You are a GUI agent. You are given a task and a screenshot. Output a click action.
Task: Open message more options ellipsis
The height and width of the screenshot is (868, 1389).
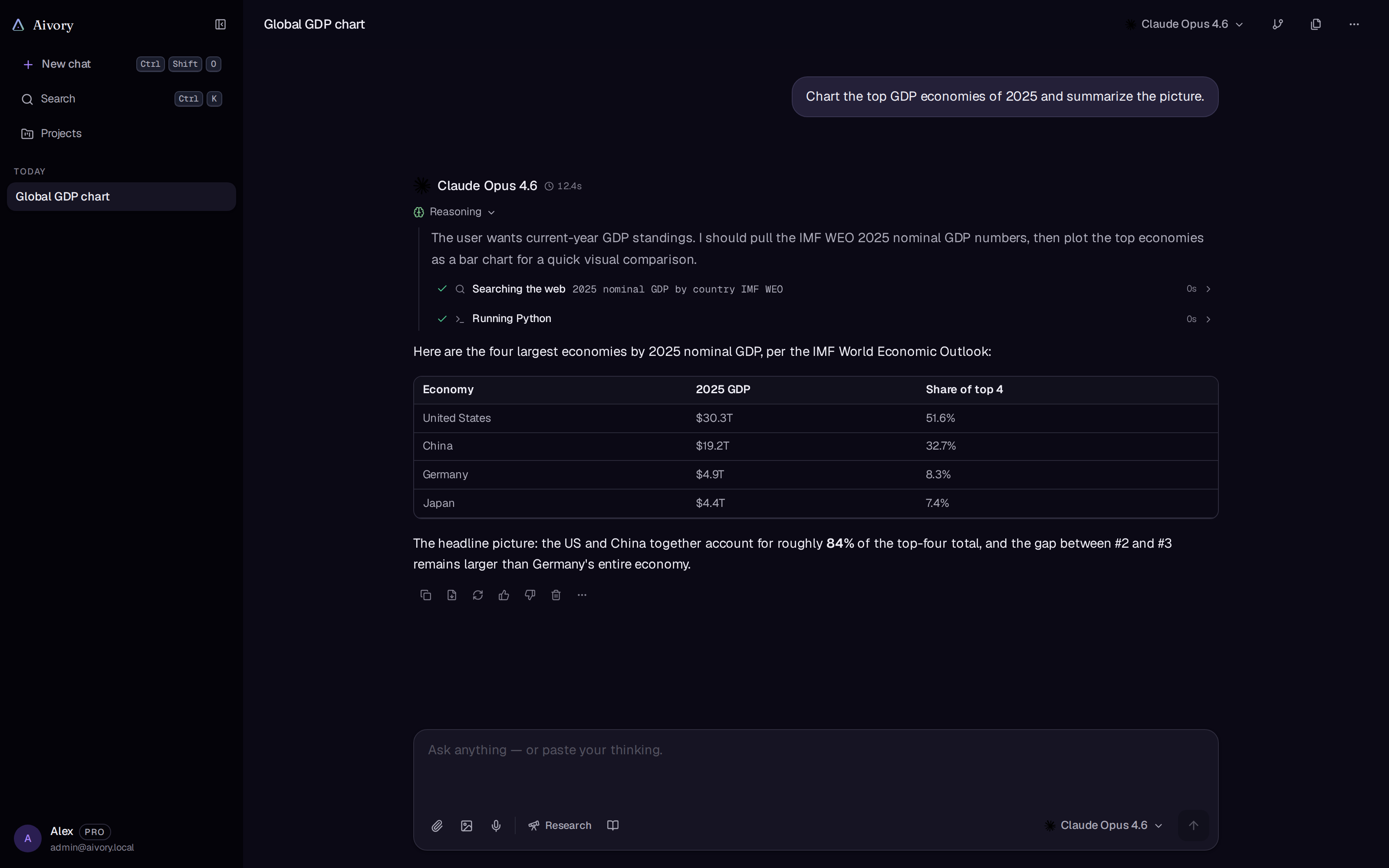coord(582,595)
